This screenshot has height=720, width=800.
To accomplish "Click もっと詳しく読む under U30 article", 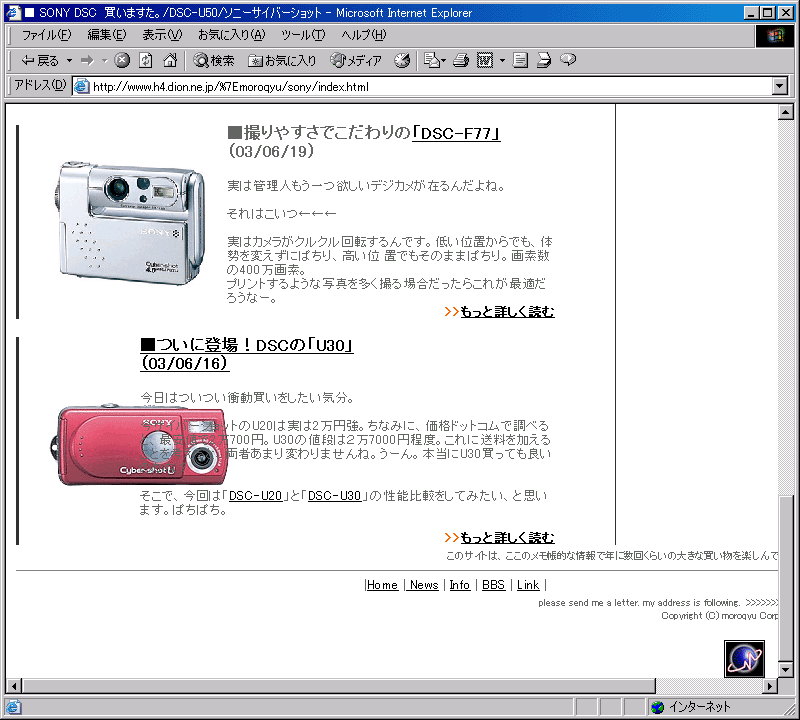I will (x=507, y=537).
